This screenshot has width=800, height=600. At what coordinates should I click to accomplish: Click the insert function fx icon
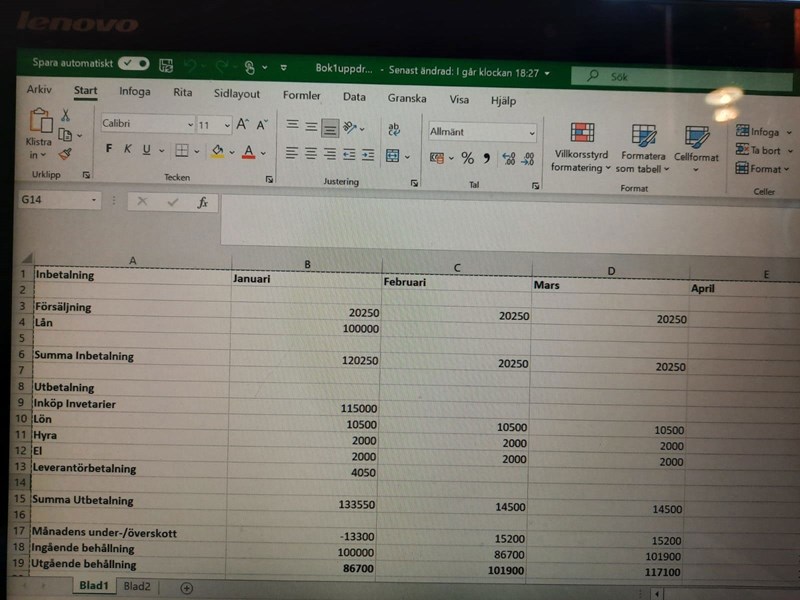click(202, 202)
